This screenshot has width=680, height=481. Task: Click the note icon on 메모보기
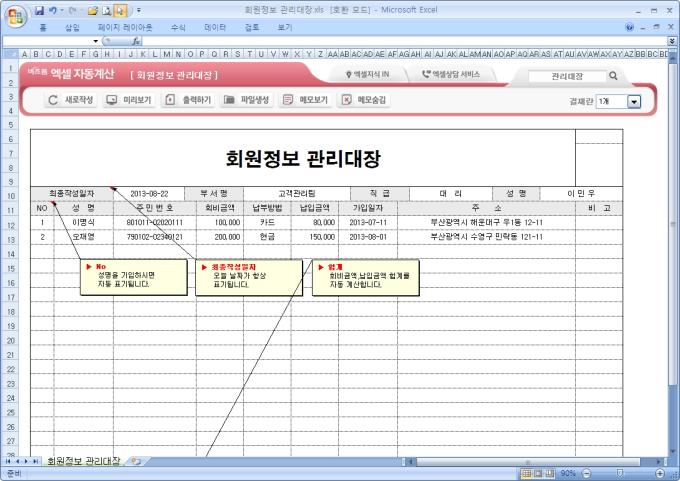[287, 100]
